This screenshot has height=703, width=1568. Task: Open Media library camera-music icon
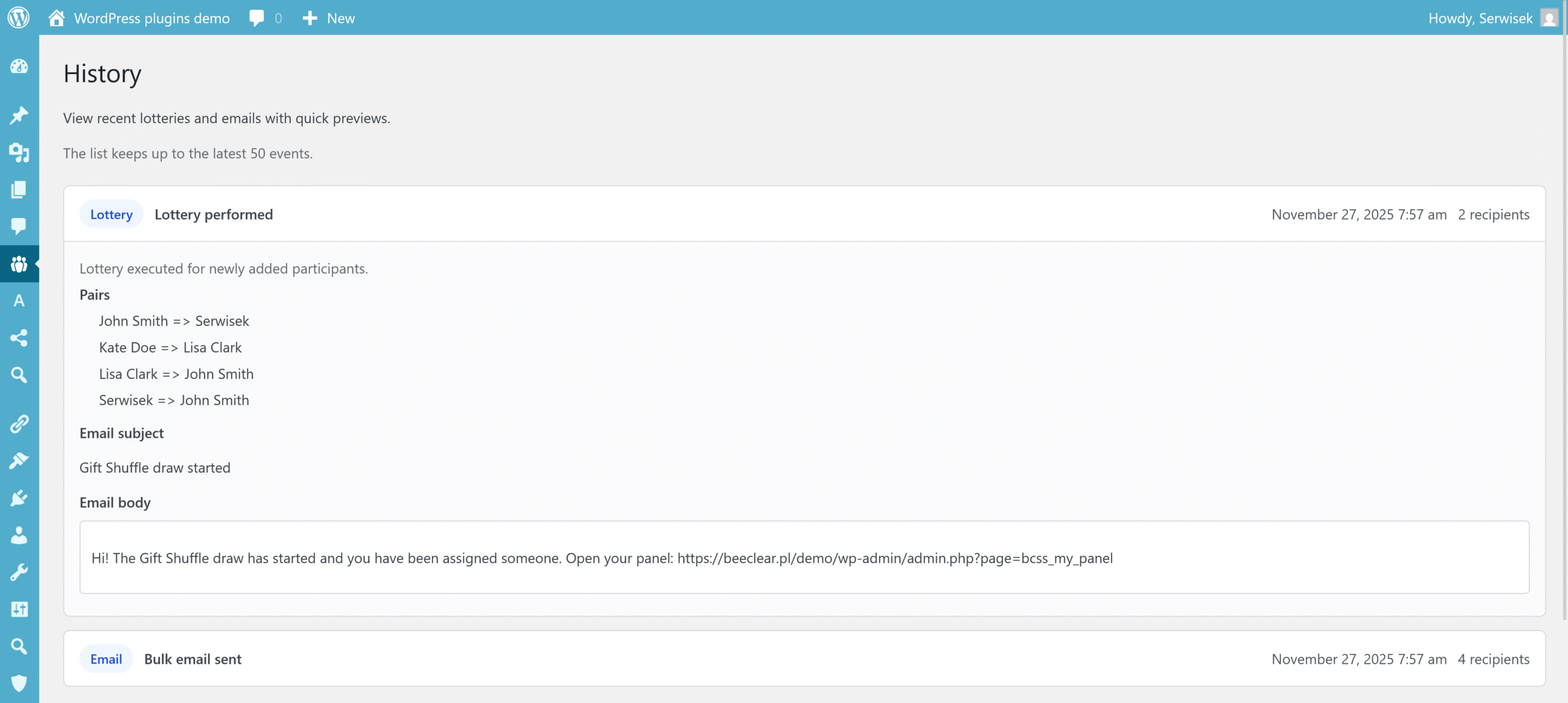click(19, 152)
